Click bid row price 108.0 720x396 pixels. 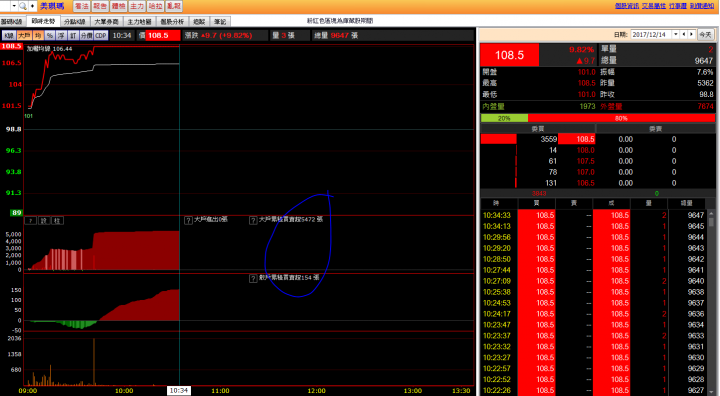[585, 150]
